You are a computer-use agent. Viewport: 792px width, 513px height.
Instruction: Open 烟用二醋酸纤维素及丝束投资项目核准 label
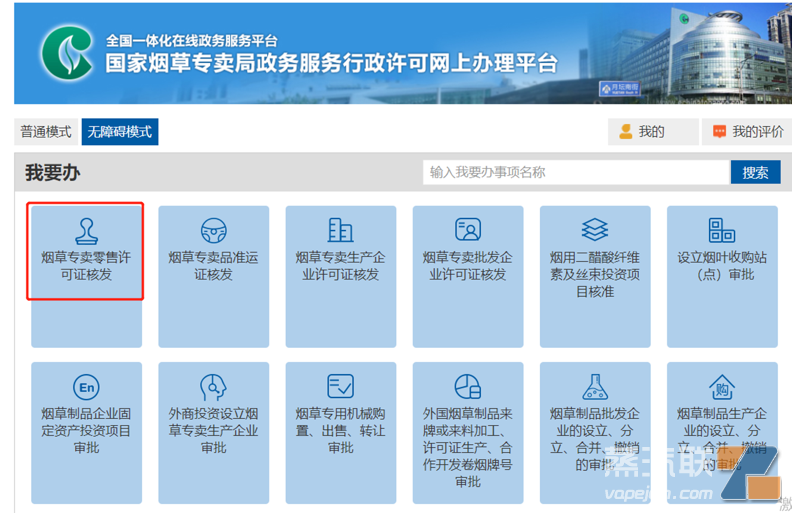595,275
